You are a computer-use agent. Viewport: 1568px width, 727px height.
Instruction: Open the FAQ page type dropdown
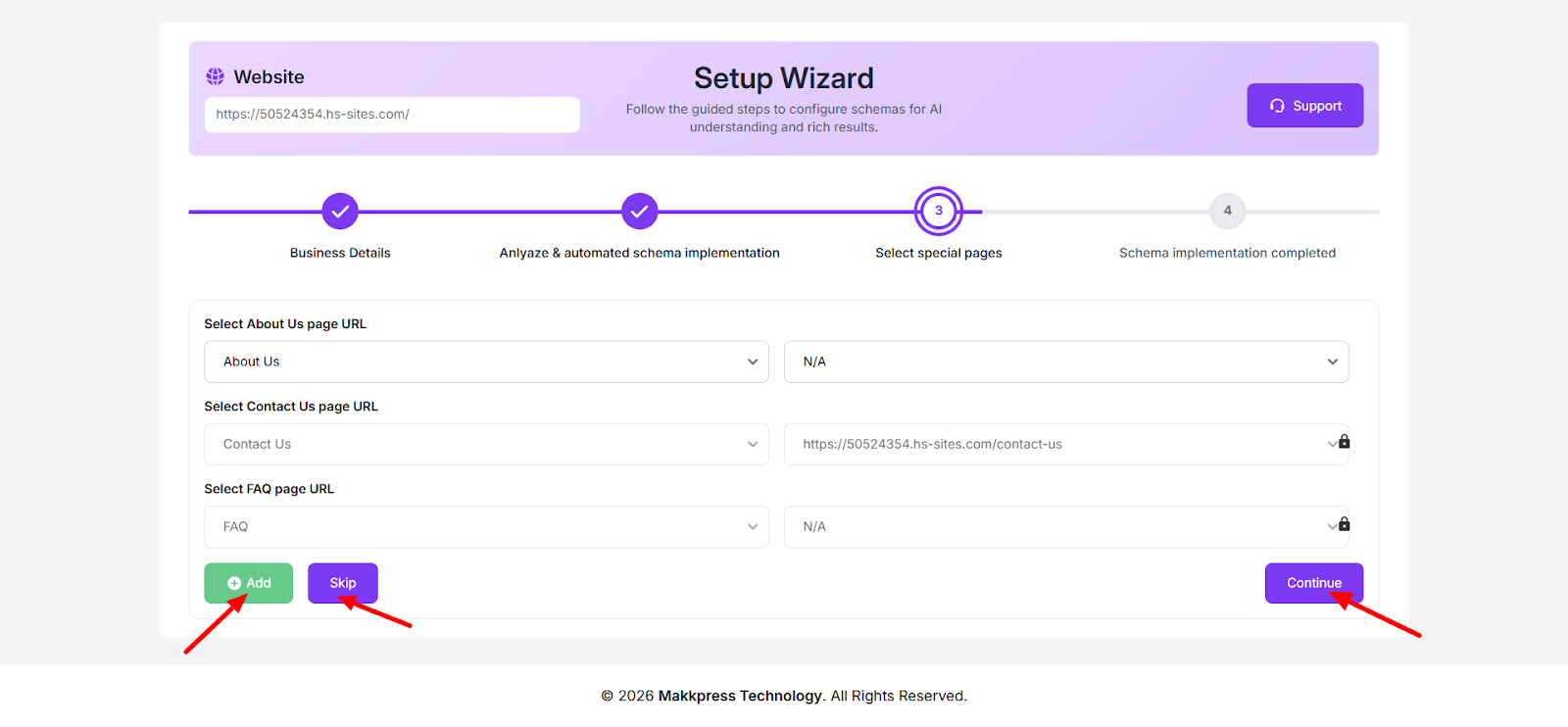(x=486, y=526)
